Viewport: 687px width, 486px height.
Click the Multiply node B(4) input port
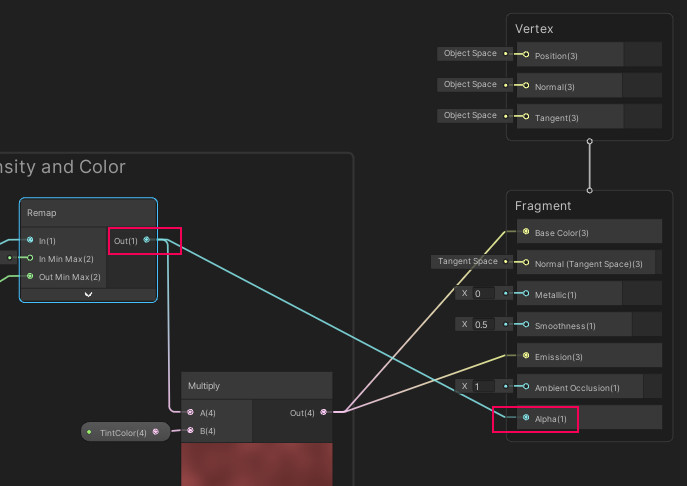[x=190, y=431]
